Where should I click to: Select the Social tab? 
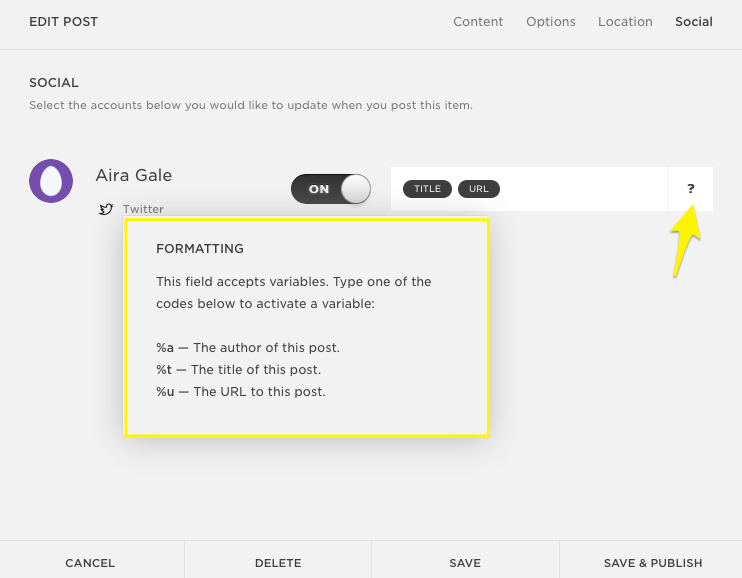pyautogui.click(x=693, y=22)
